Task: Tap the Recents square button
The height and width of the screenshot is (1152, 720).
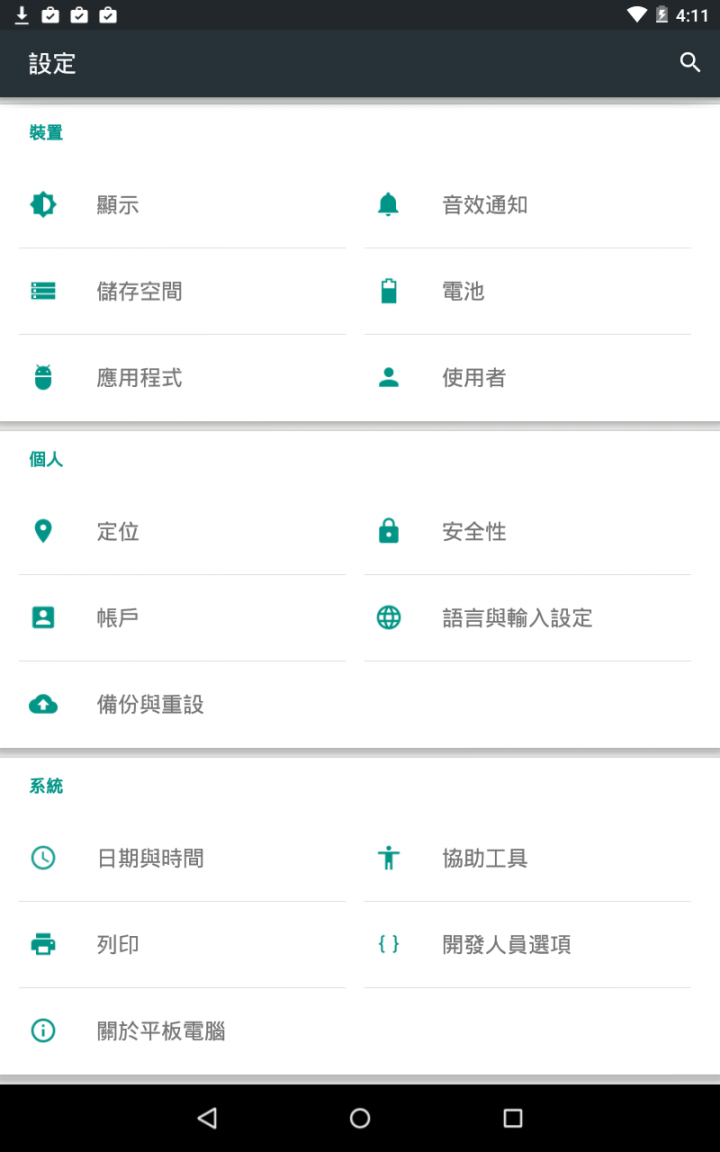Action: click(513, 1118)
